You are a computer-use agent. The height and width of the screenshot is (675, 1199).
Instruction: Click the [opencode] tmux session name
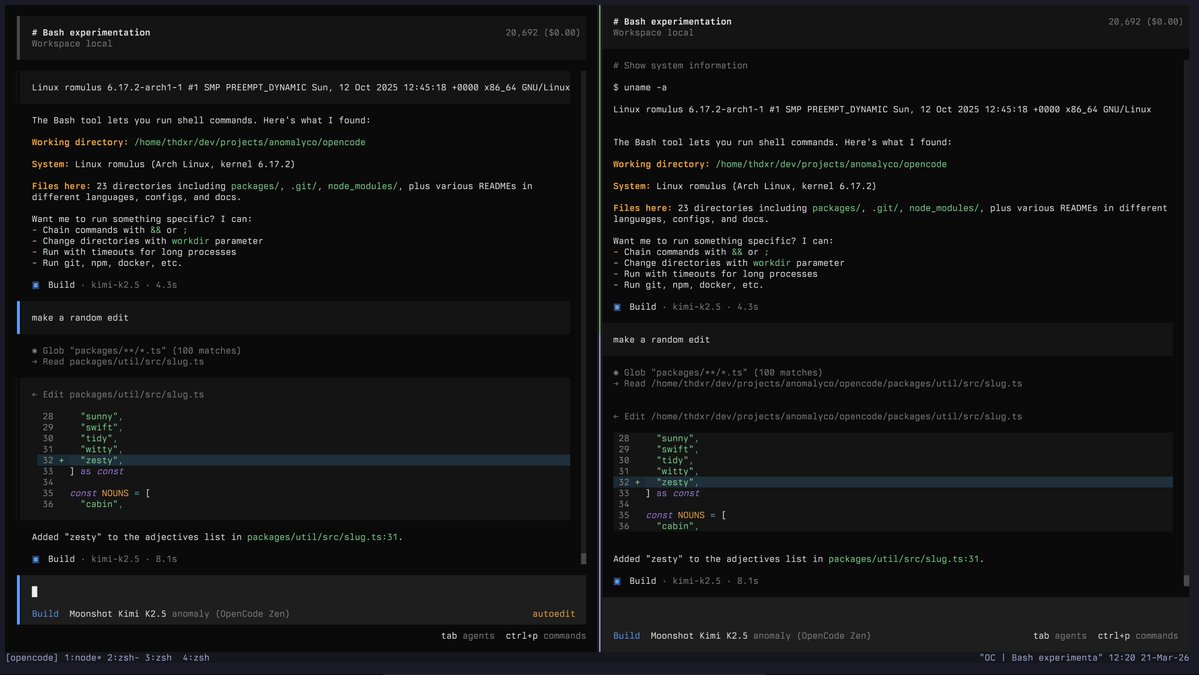tap(32, 657)
